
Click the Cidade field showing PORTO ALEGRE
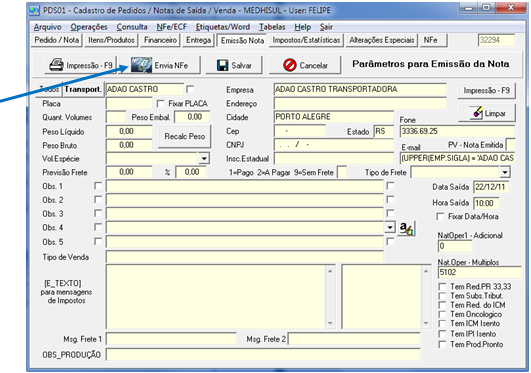tap(334, 117)
